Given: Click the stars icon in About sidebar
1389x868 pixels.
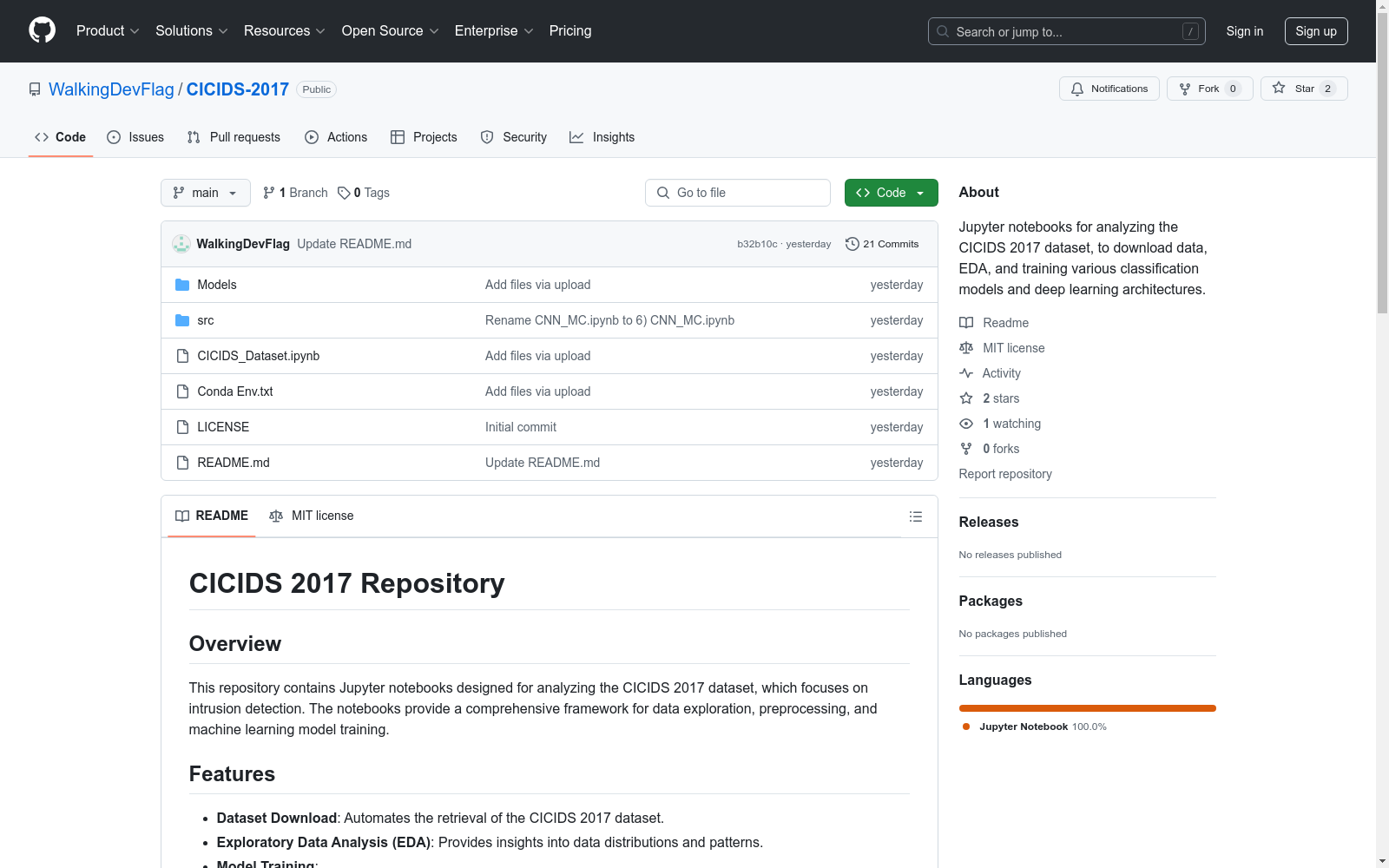Looking at the screenshot, I should [966, 398].
